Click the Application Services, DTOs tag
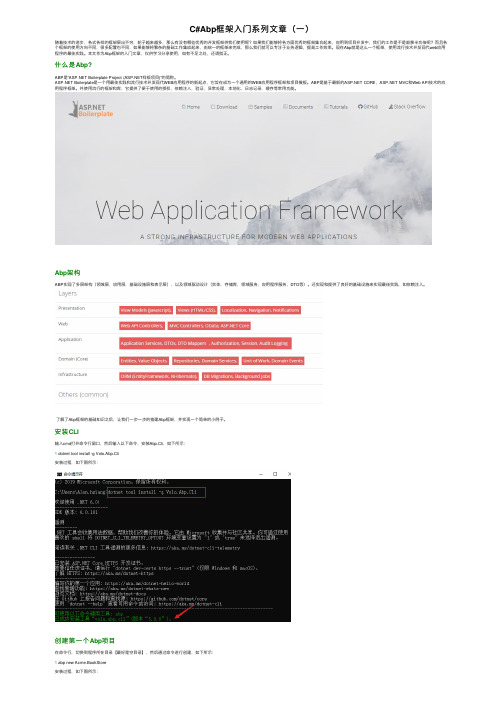The height and width of the screenshot is (713, 504). (205, 343)
